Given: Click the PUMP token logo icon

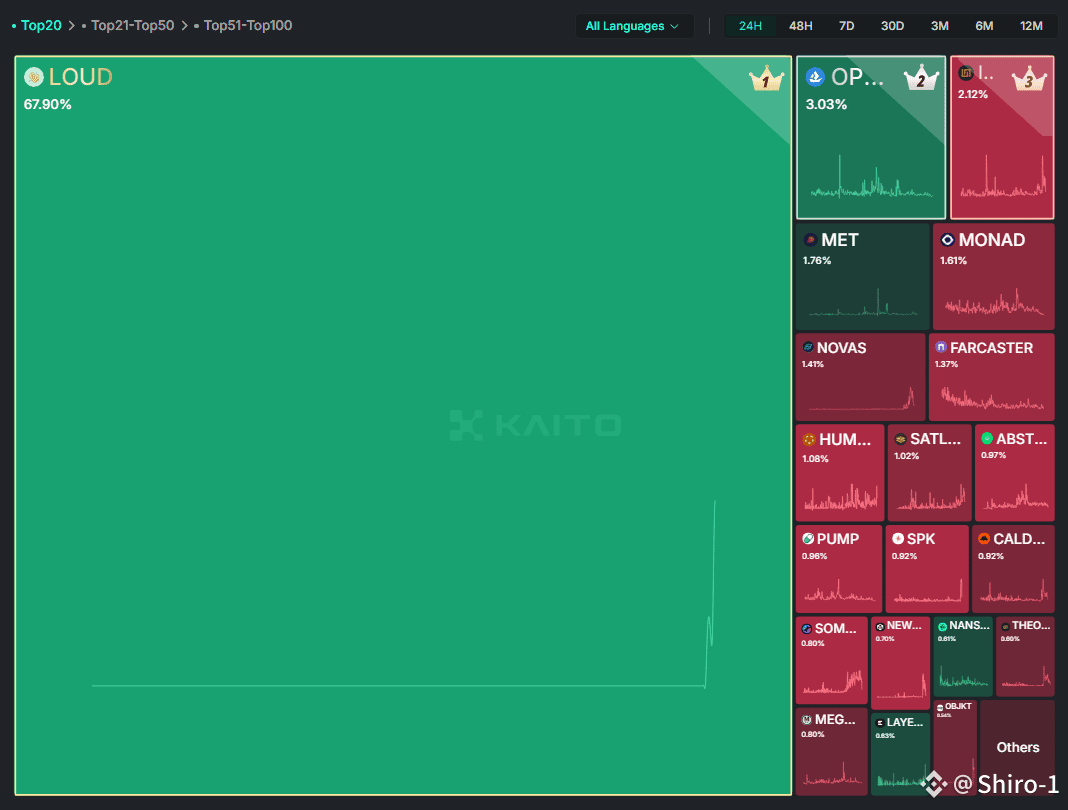Looking at the screenshot, I should point(808,539).
